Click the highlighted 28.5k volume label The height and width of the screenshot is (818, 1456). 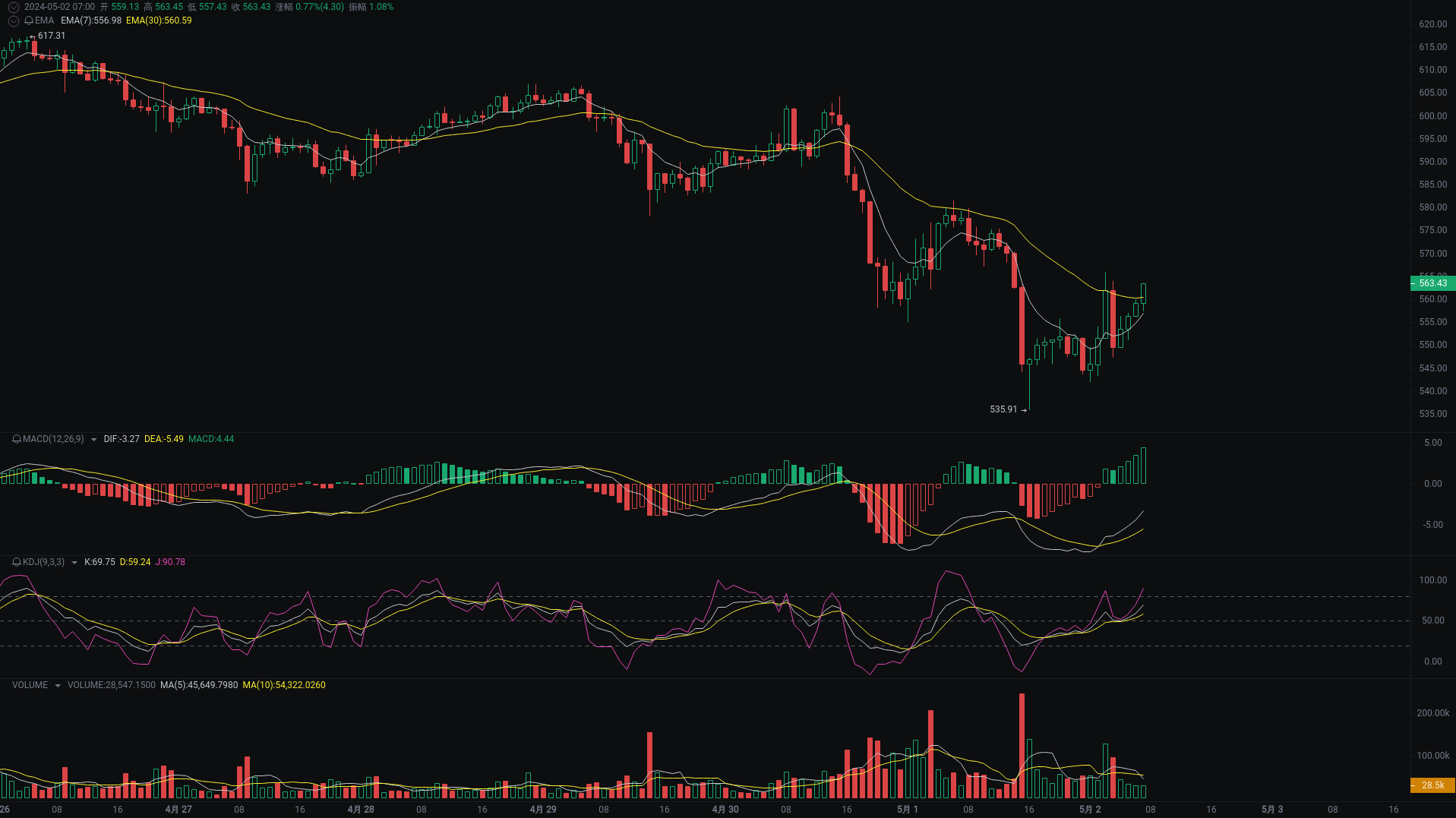pyautogui.click(x=1432, y=785)
